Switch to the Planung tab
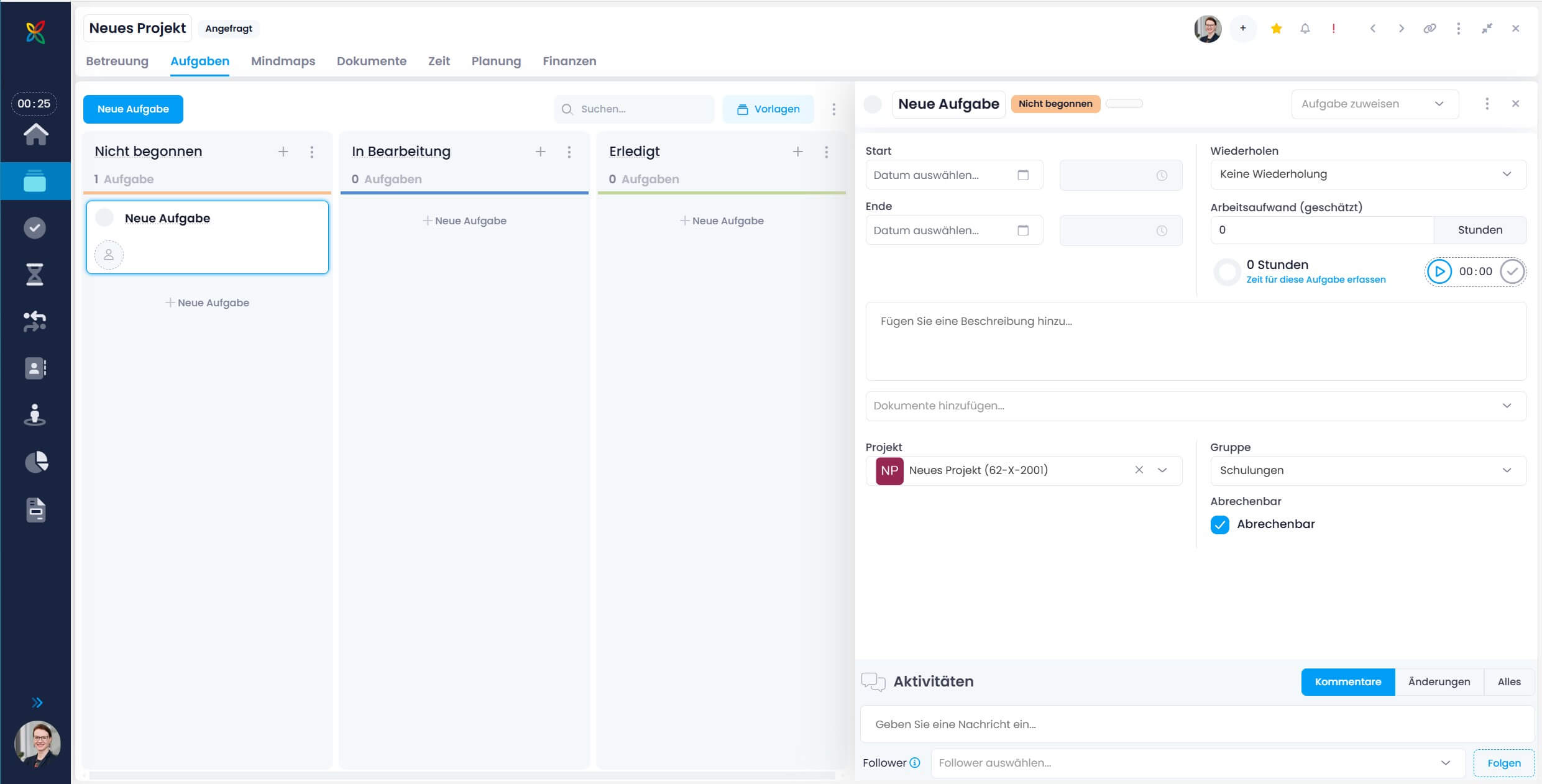The height and width of the screenshot is (784, 1542). [x=496, y=61]
